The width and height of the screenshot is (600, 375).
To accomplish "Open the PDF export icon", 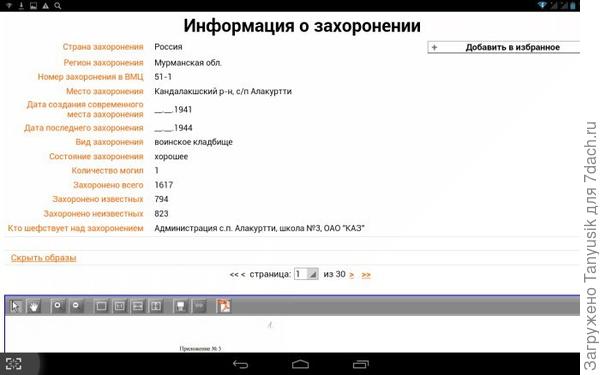I will [224, 306].
